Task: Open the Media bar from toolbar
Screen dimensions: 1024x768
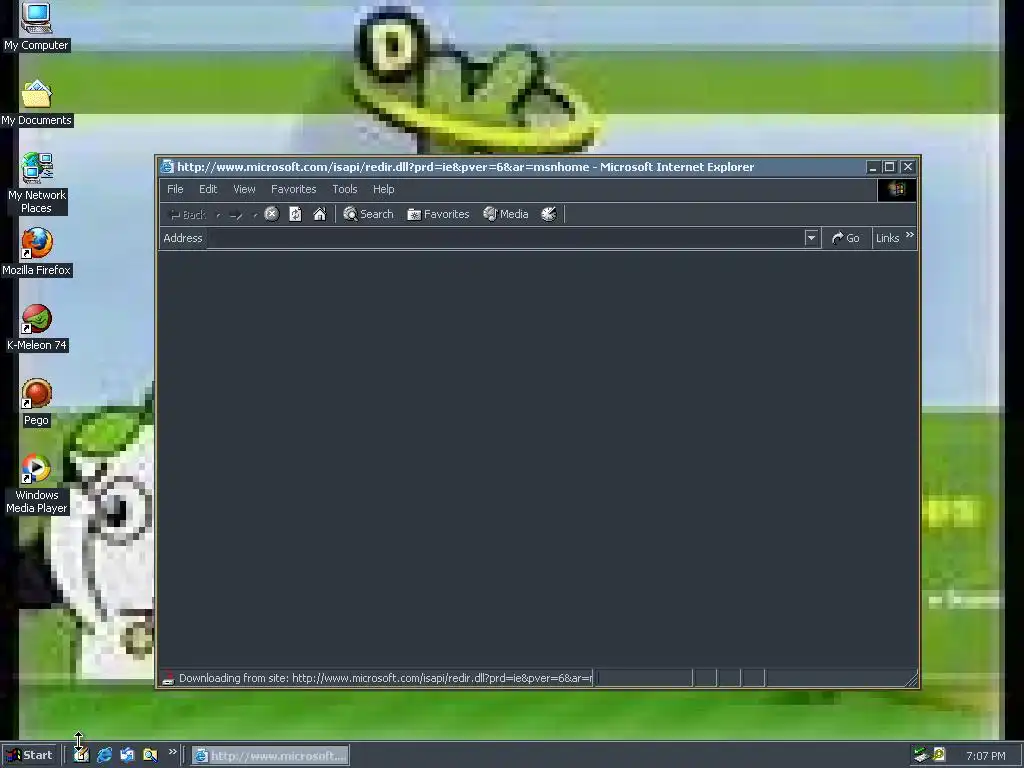Action: coord(505,214)
